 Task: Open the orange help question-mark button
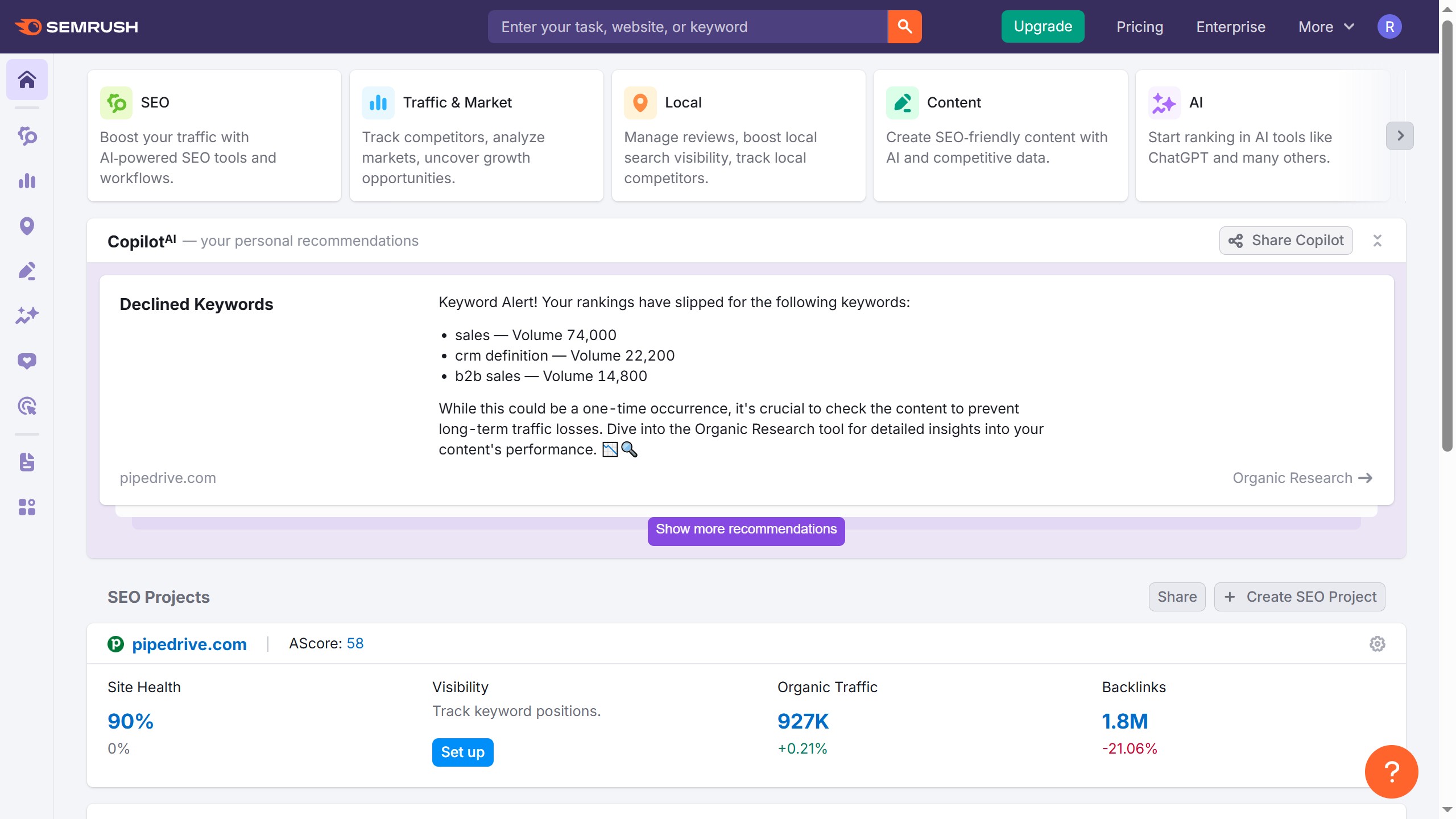[x=1391, y=772]
